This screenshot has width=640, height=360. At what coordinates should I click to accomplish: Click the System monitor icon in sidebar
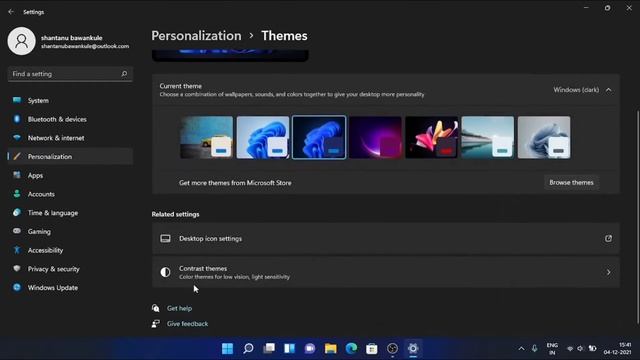17,100
